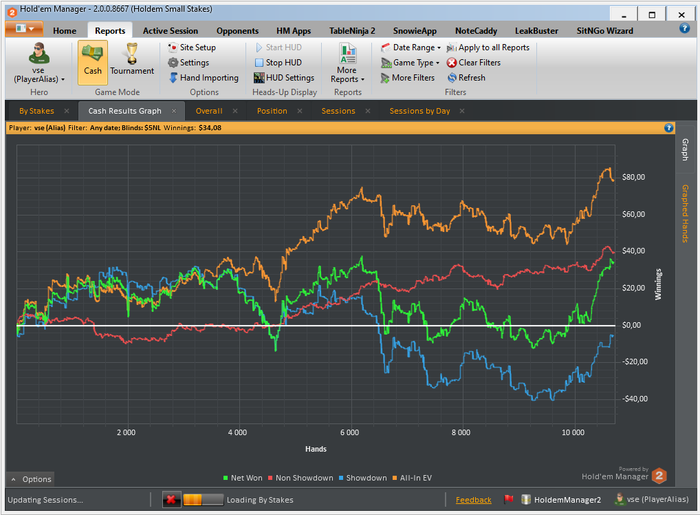Open Hand Importing
The image size is (700, 515).
204,78
